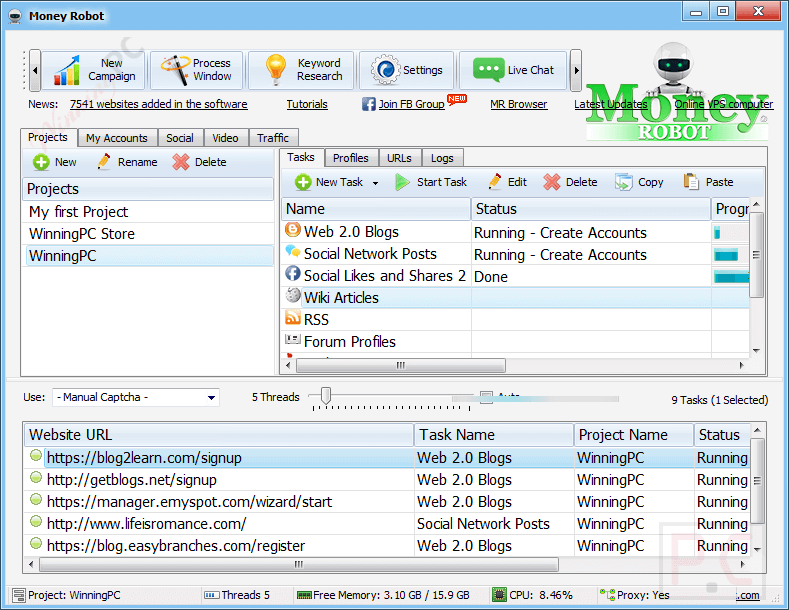This screenshot has height=610, width=789.
Task: Switch to the Social tab
Action: pyautogui.click(x=180, y=138)
